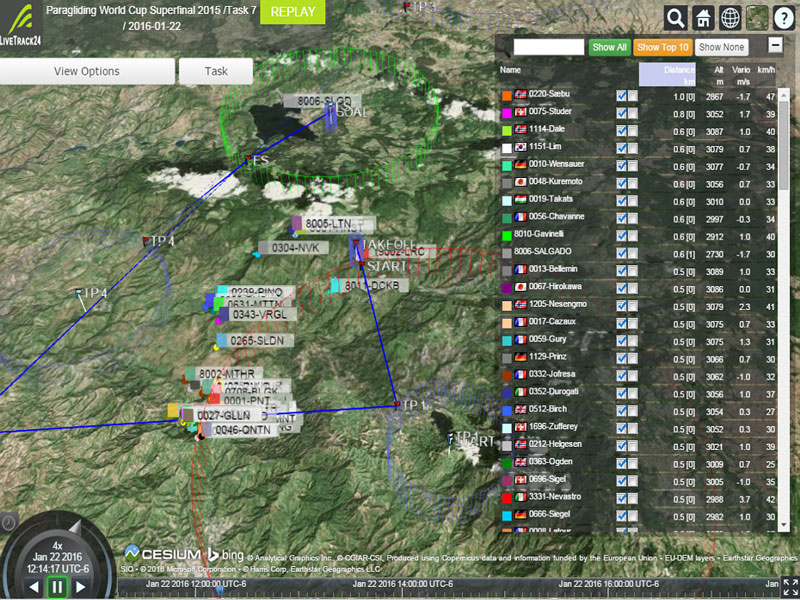800x600 pixels.
Task: Click the Show Top 10 button
Action: [x=662, y=47]
